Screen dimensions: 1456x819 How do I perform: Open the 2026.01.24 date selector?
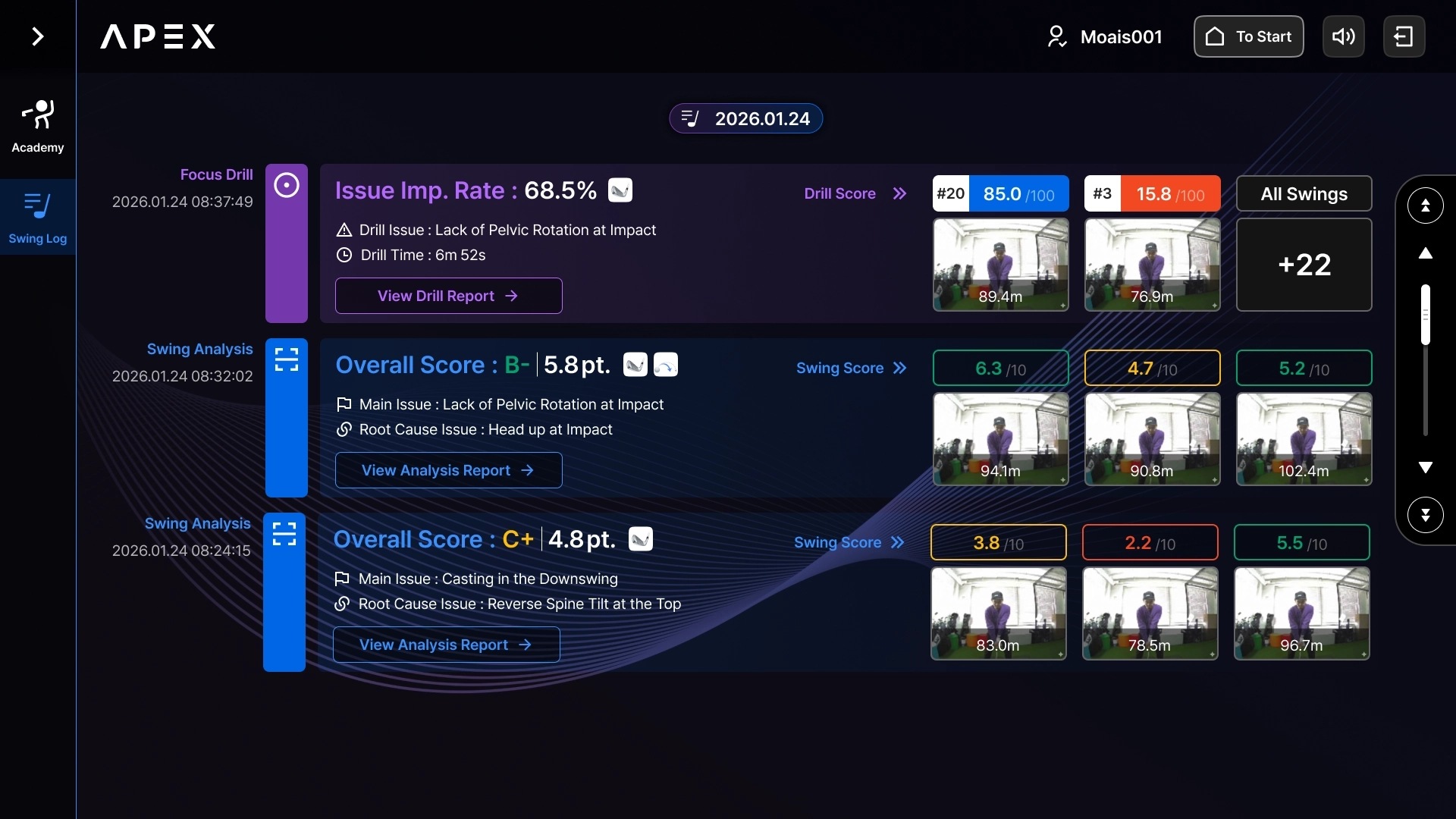(745, 118)
